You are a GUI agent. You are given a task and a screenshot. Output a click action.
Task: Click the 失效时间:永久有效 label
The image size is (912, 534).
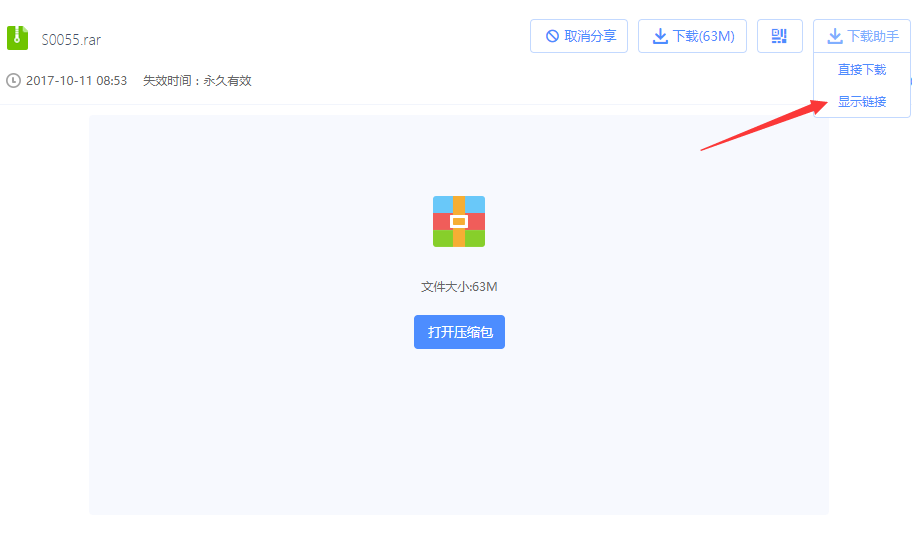197,80
